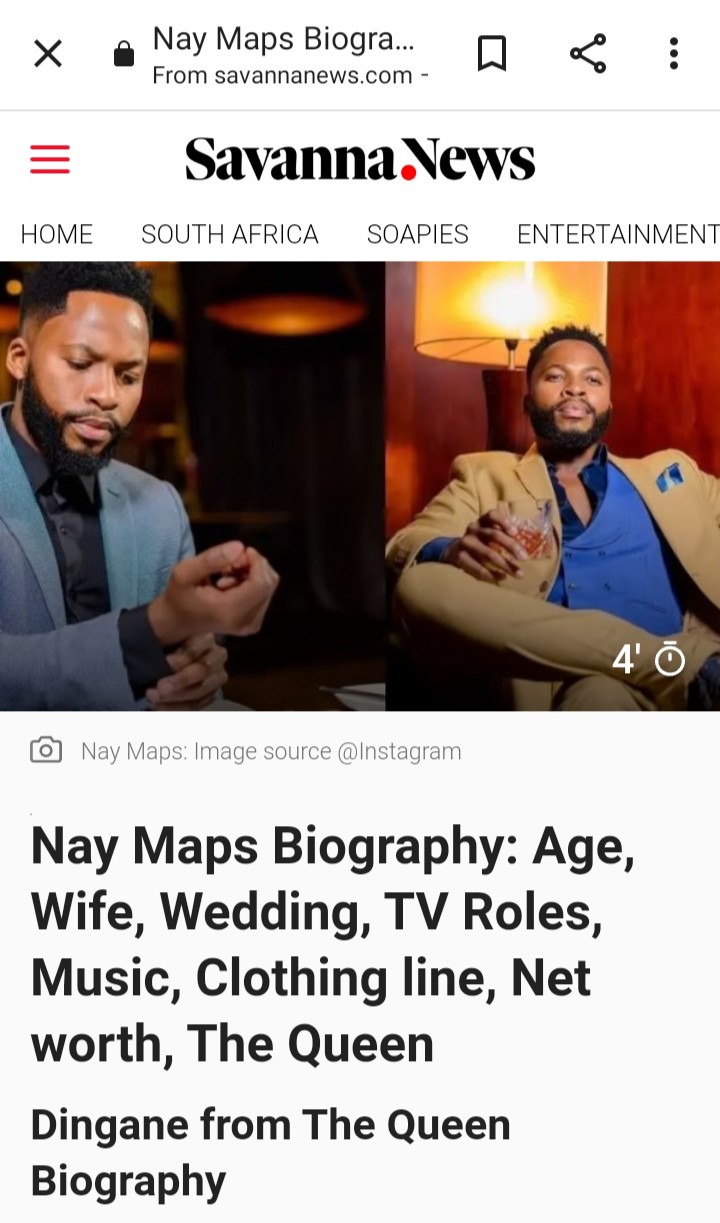The height and width of the screenshot is (1223, 720).
Task: Tap the Dingane from The Queen subheading
Action: 271,1153
